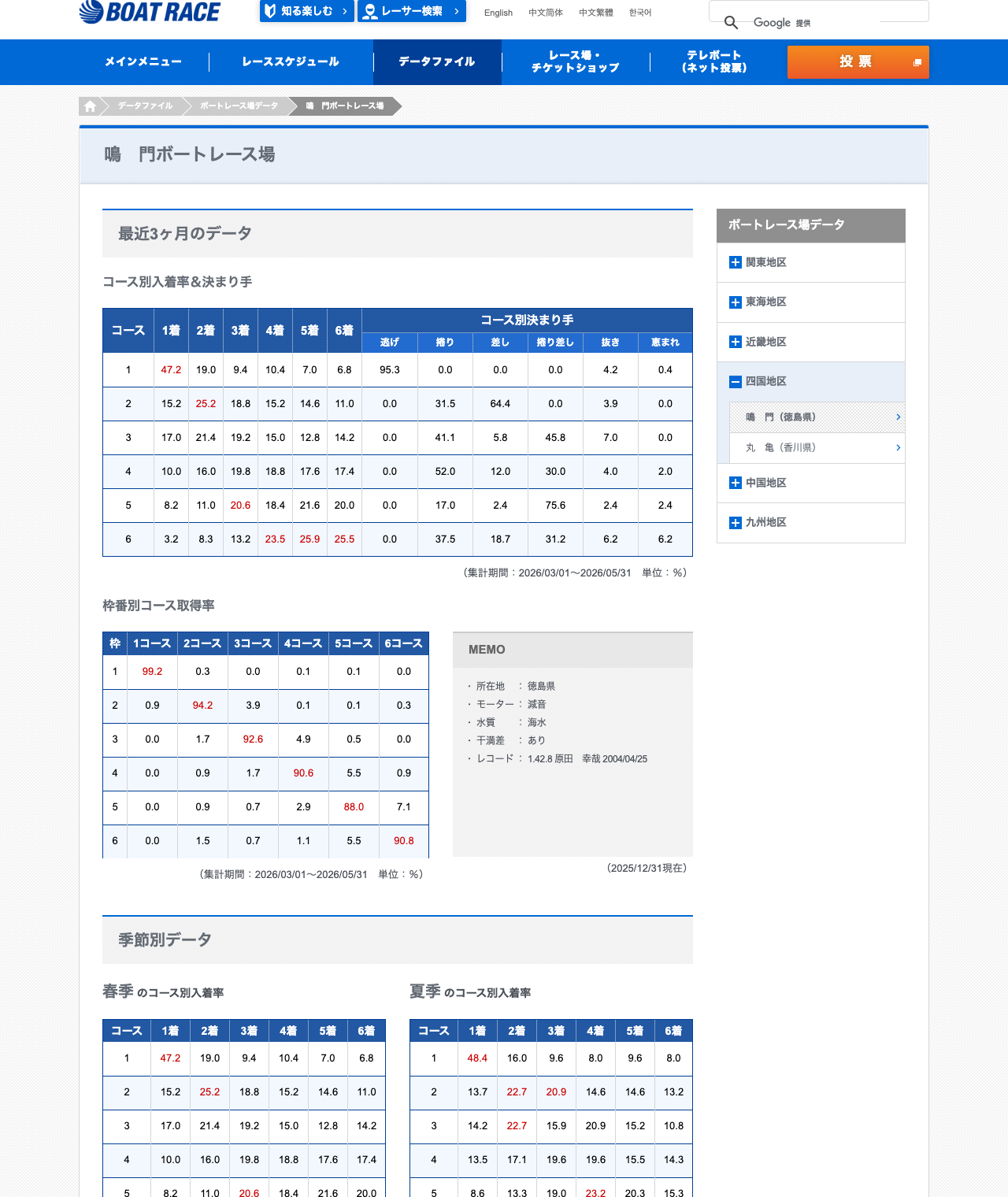The image size is (1008, 1197).
Task: Switch language to English
Action: click(x=498, y=13)
